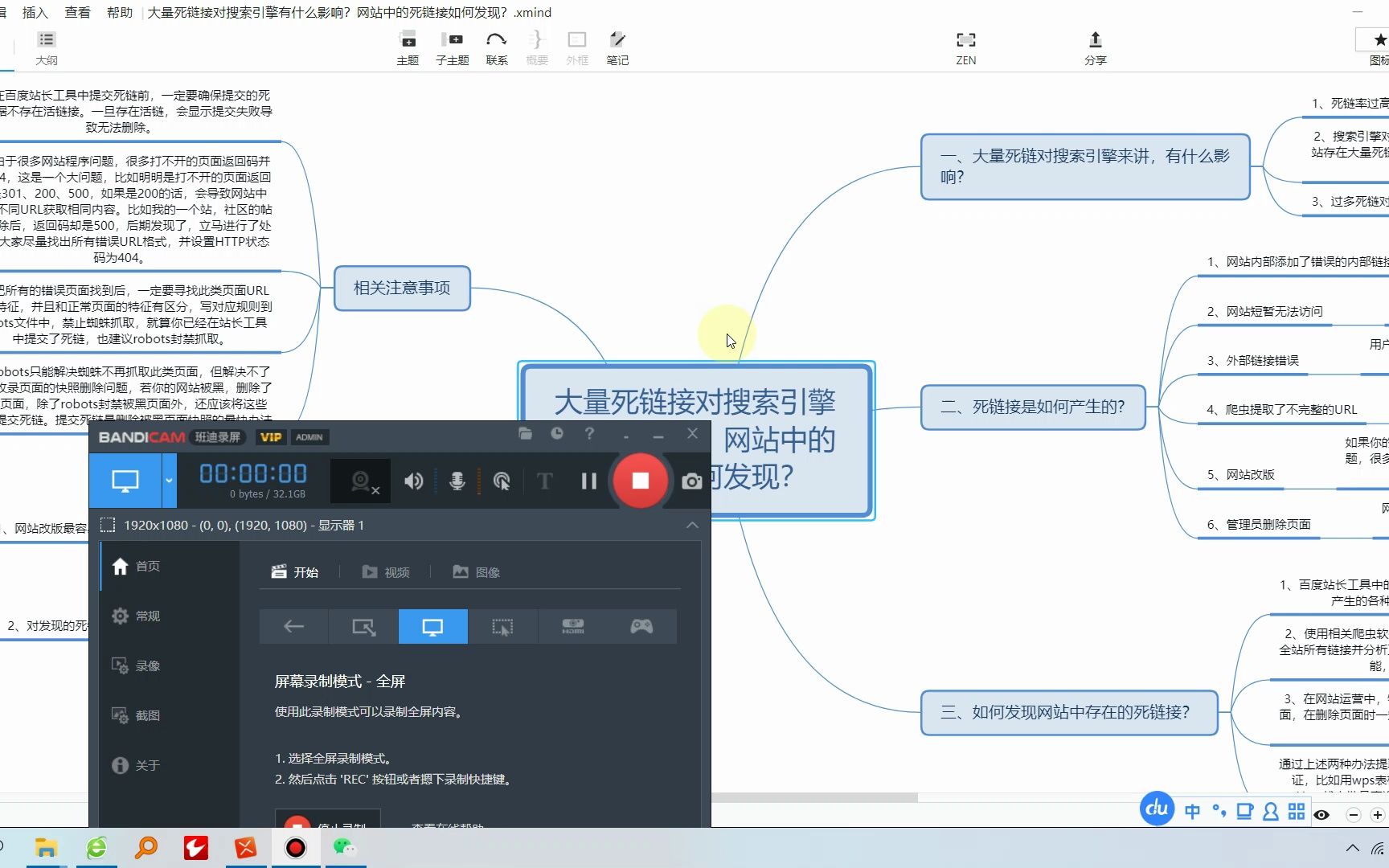Open Bandicam help question mark

(589, 434)
